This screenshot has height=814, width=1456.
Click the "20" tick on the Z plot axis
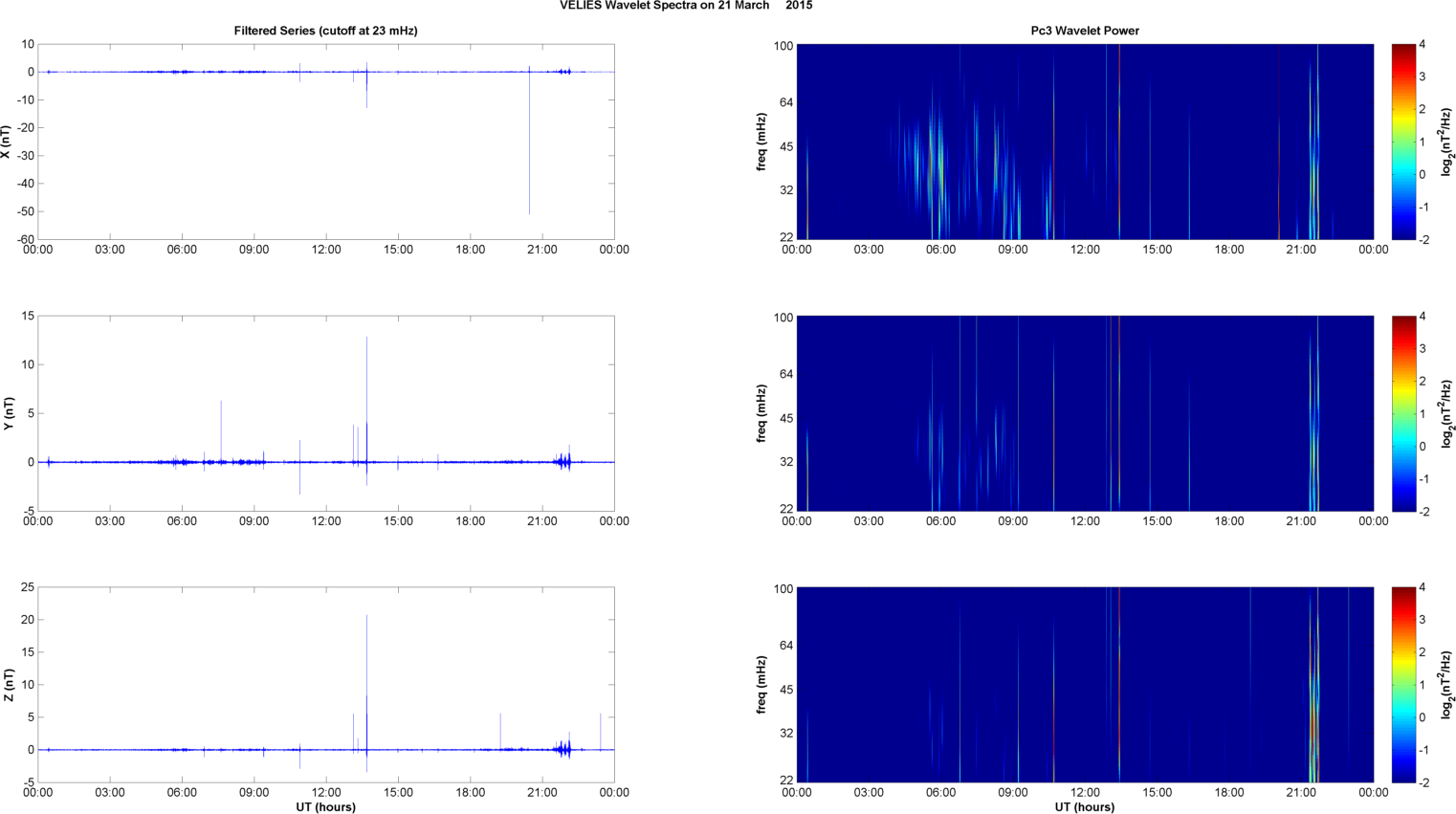click(28, 620)
